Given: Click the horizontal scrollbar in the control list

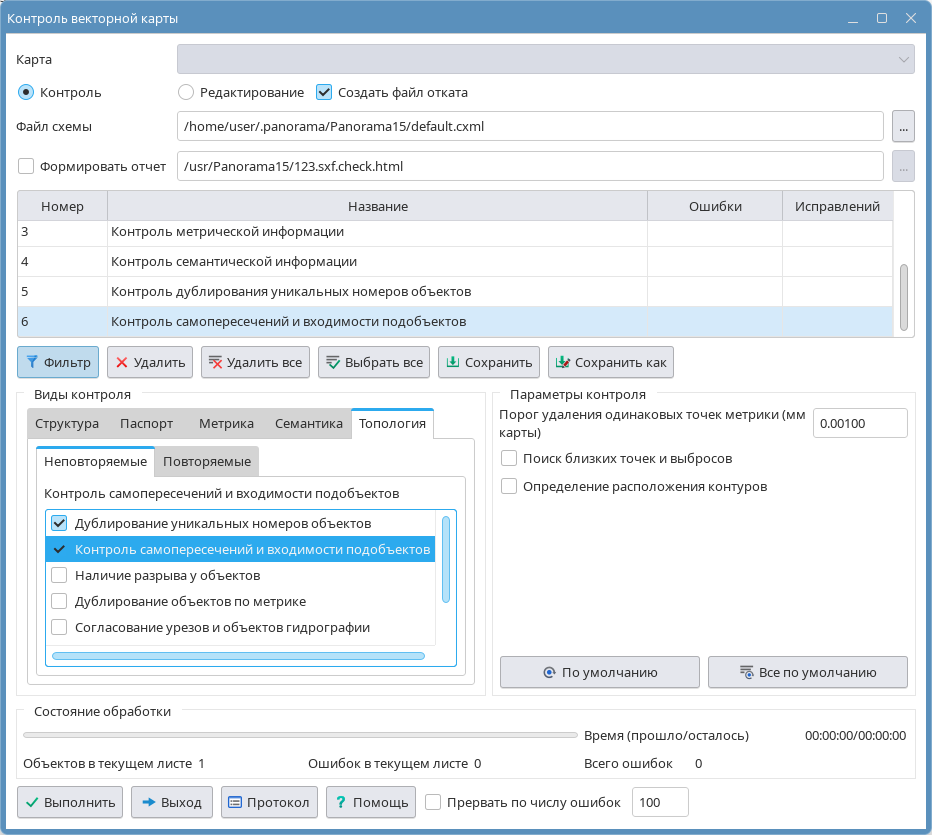Looking at the screenshot, I should click(x=238, y=656).
